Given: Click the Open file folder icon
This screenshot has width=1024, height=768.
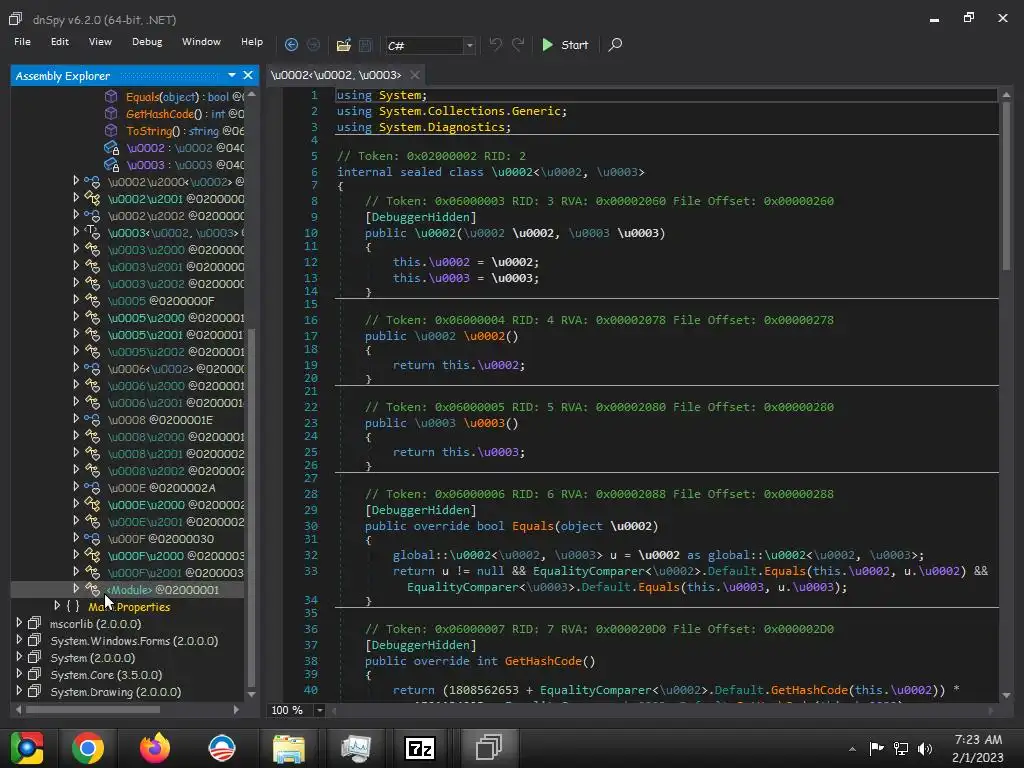Looking at the screenshot, I should [344, 45].
